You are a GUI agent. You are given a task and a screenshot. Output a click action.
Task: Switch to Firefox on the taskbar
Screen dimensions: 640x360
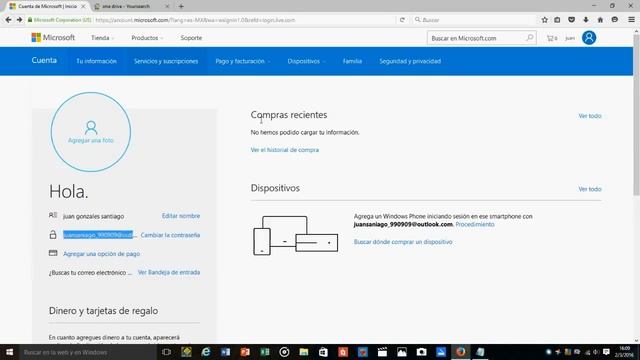460,352
